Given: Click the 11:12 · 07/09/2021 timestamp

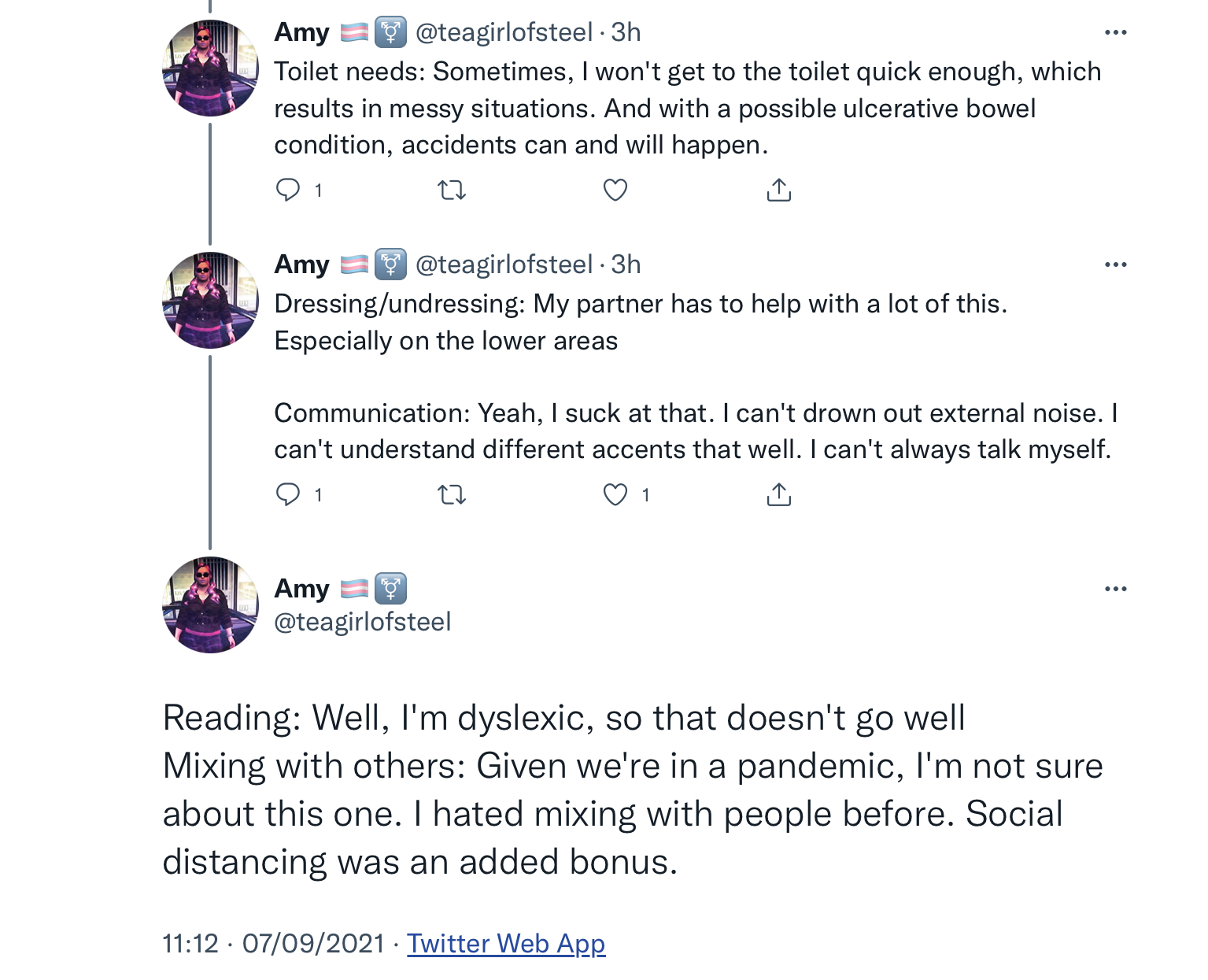Looking at the screenshot, I should (273, 943).
